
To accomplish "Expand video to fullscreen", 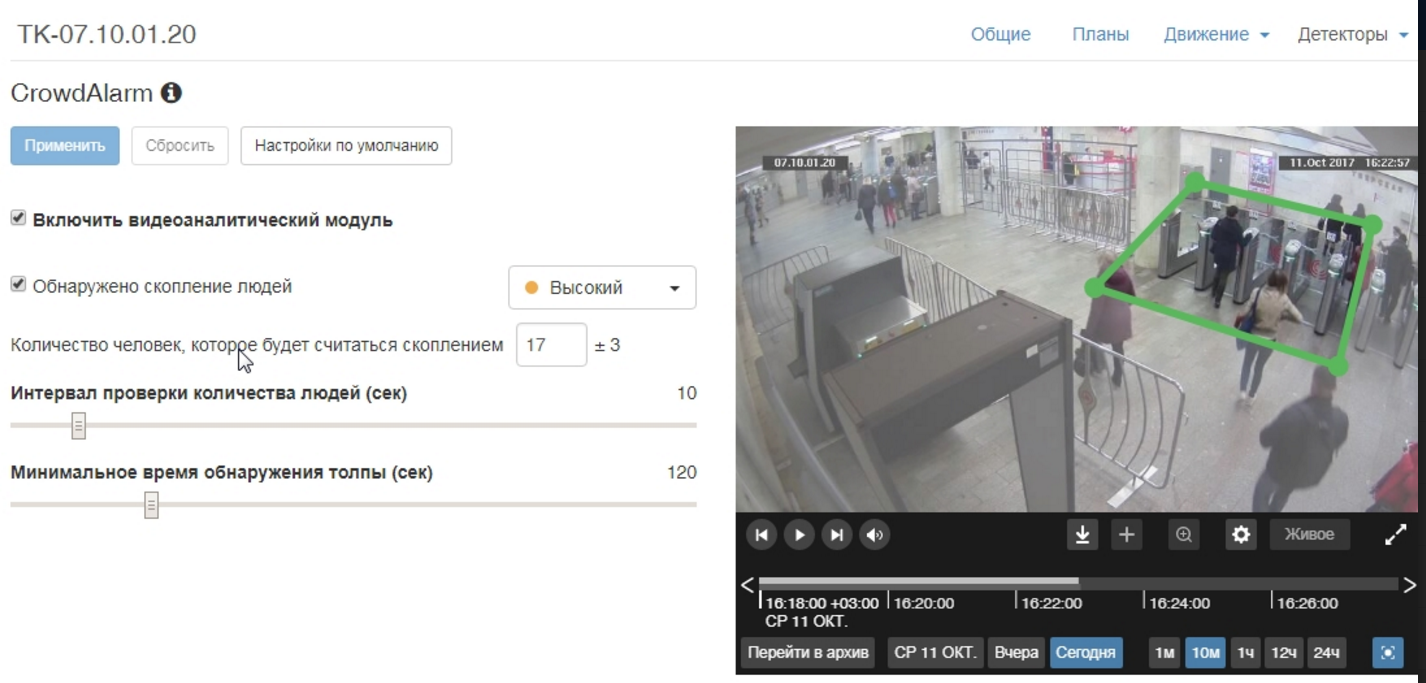I will (x=1396, y=535).
